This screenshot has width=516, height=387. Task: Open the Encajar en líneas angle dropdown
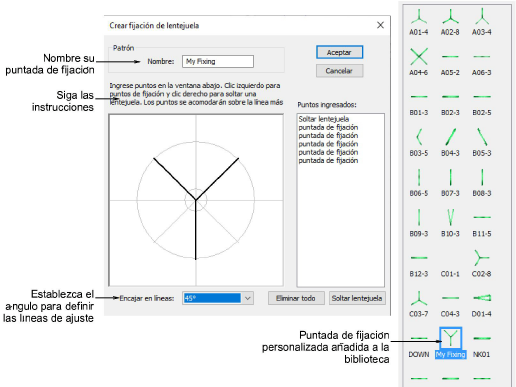[247, 298]
